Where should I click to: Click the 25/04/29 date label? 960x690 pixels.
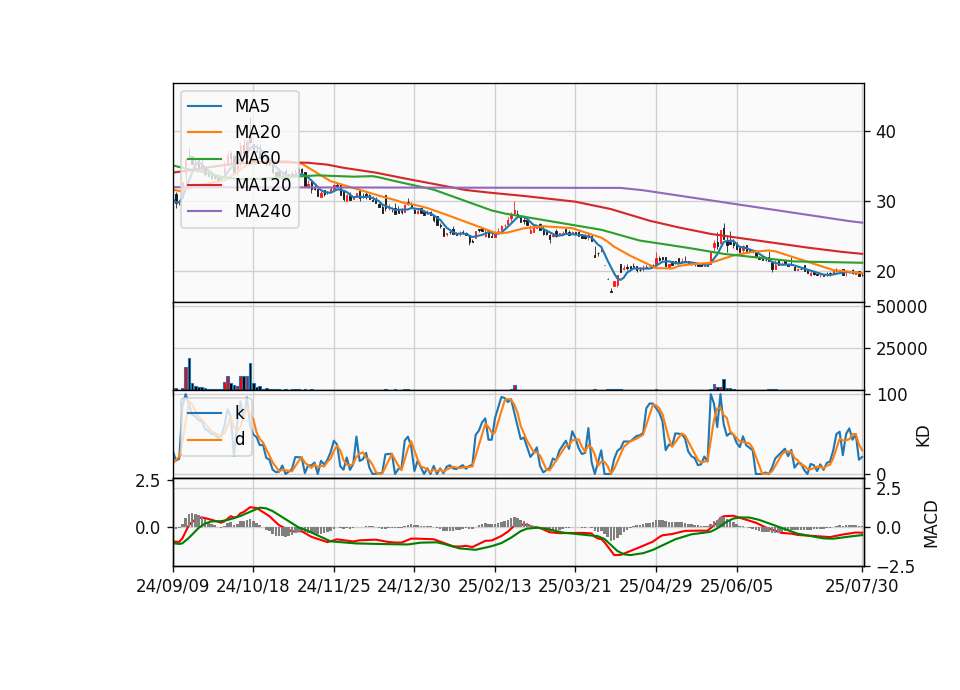[x=656, y=586]
